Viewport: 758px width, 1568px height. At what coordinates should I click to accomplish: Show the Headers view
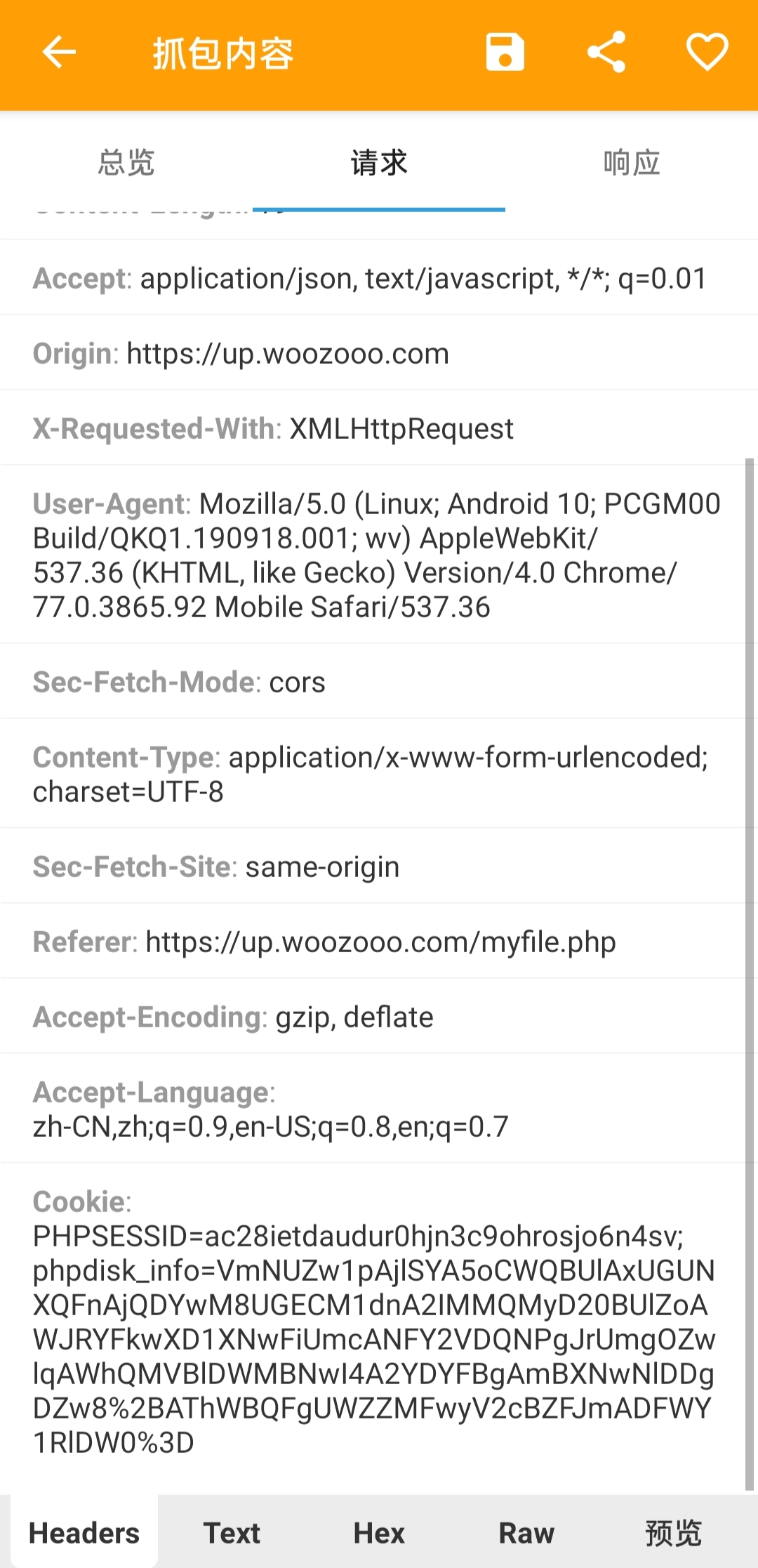[x=84, y=1533]
